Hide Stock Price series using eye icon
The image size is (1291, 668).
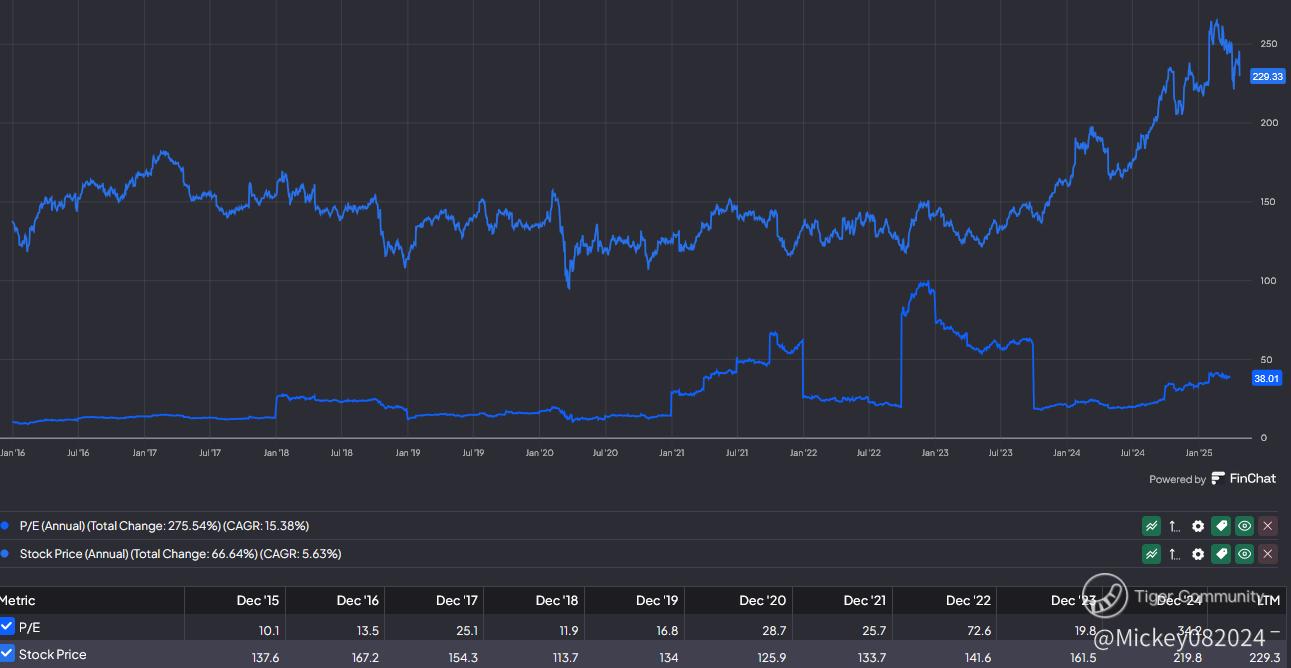[x=1244, y=554]
